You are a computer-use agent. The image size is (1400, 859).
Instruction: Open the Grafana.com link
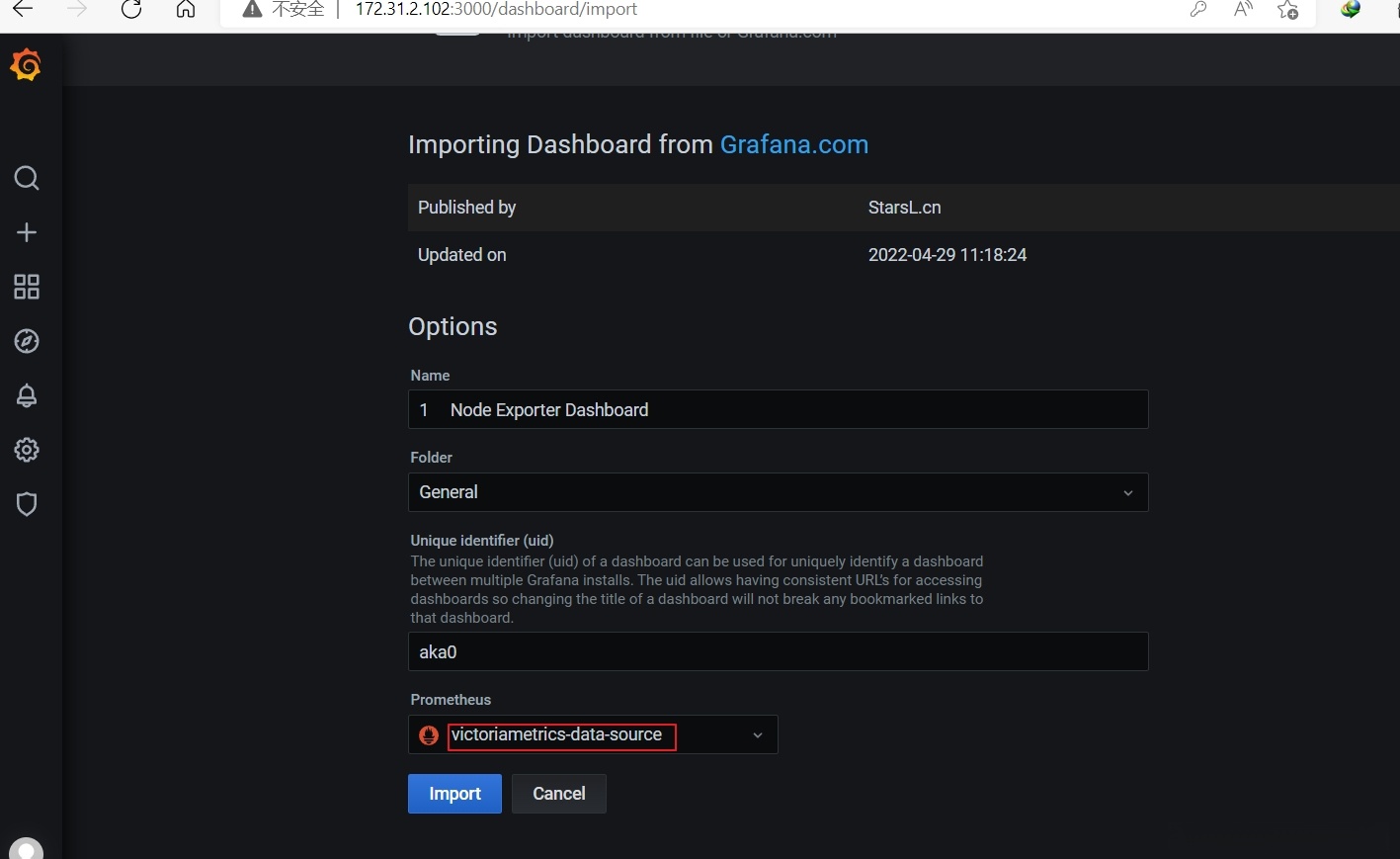794,144
